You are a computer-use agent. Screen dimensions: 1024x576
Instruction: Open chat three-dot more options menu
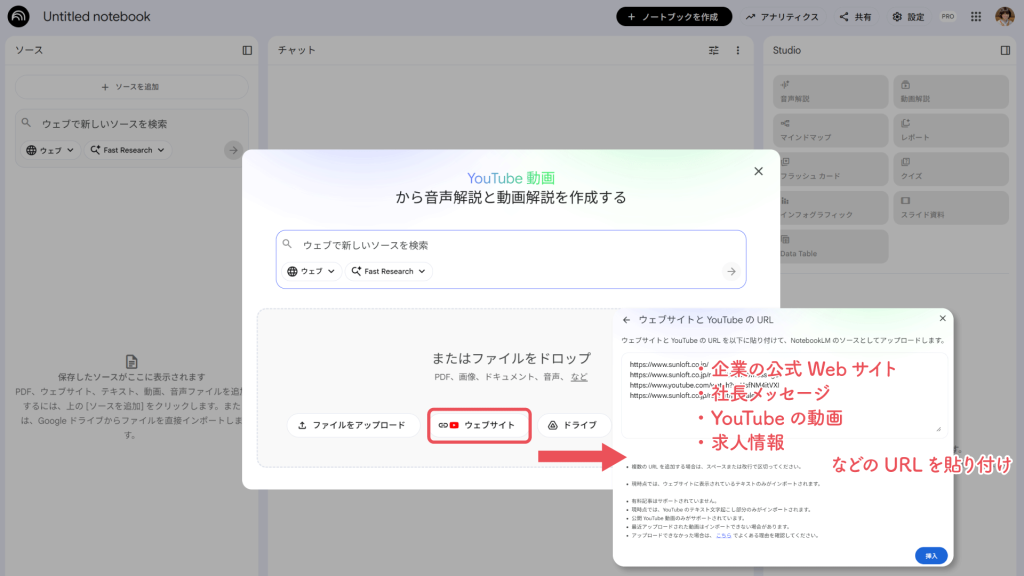click(738, 50)
